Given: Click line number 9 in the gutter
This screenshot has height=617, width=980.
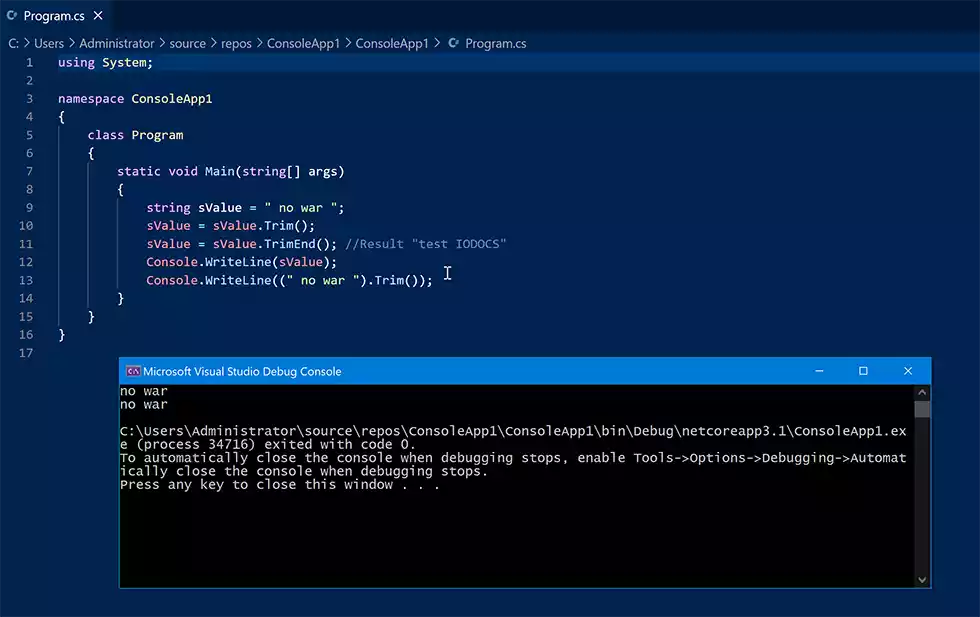Looking at the screenshot, I should coord(29,208).
